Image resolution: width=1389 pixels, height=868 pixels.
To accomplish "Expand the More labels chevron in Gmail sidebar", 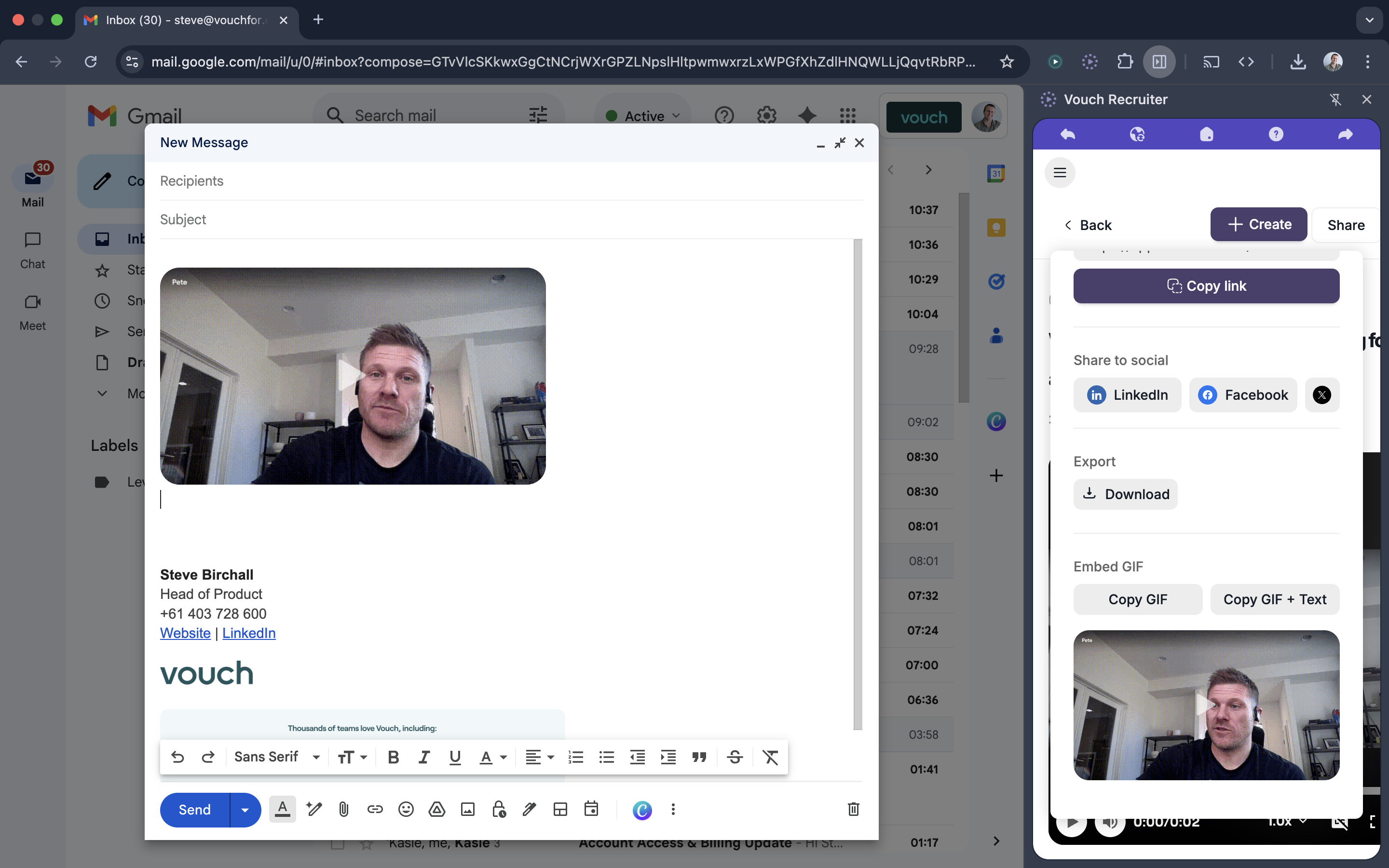I will pos(102,393).
